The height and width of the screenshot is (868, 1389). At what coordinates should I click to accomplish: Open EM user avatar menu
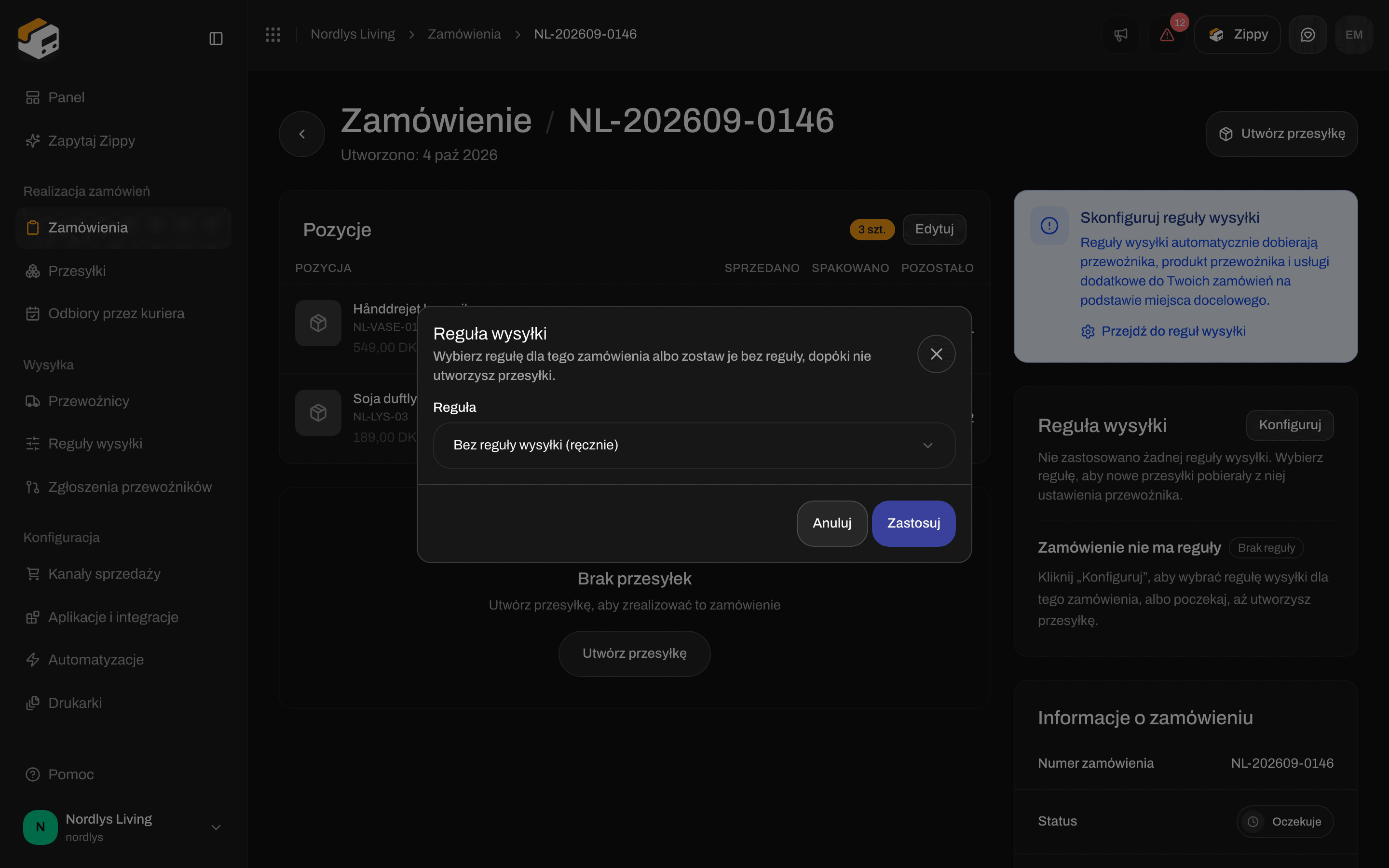coord(1354,34)
